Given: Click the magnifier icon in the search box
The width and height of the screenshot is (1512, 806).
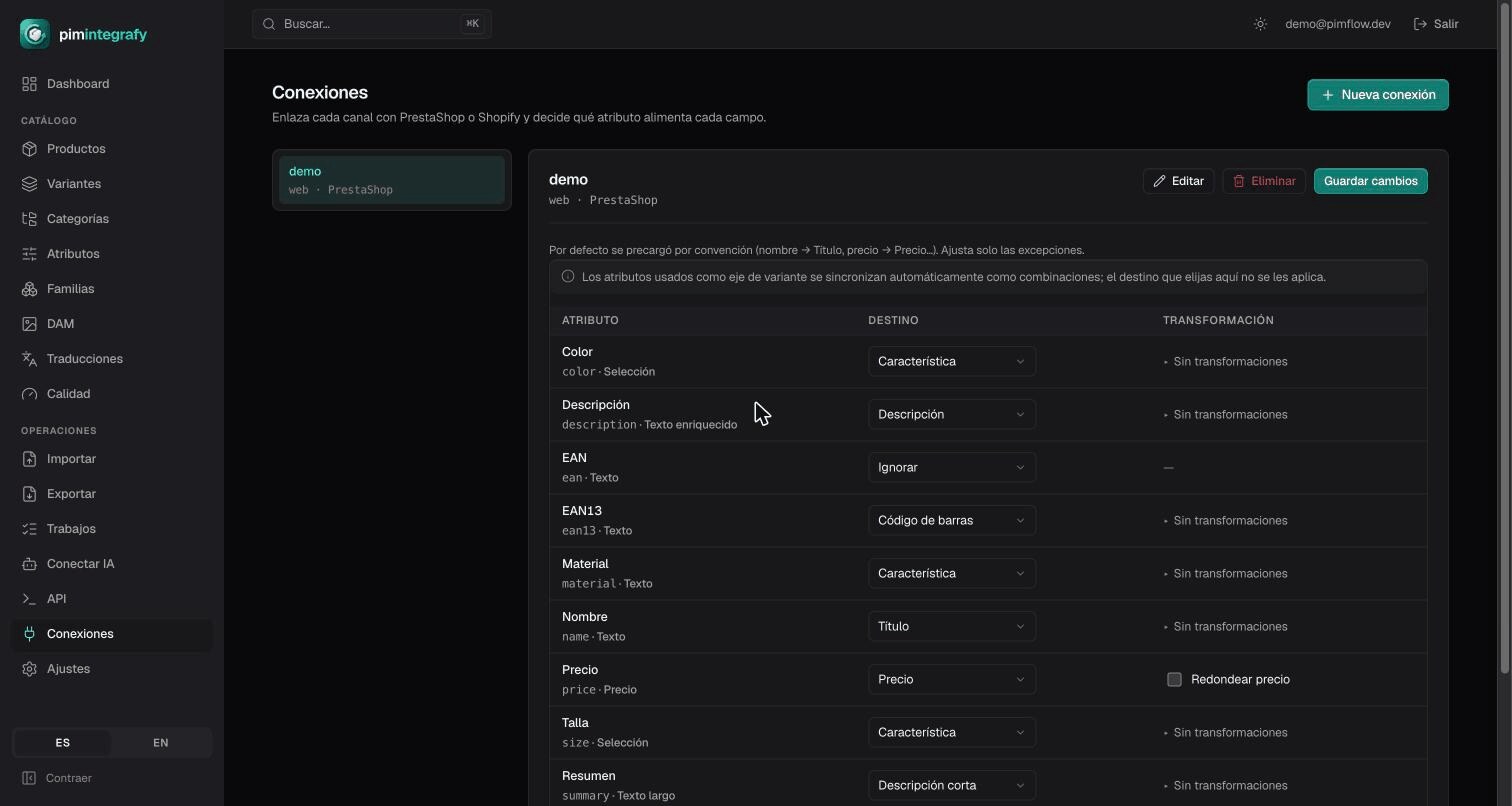Looking at the screenshot, I should 269,24.
